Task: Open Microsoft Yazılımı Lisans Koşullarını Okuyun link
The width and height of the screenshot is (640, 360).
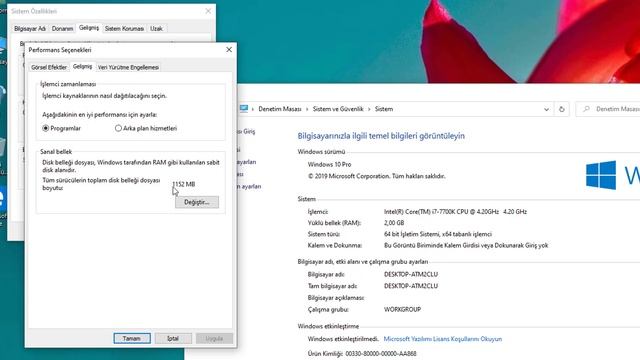Action: pos(443,339)
